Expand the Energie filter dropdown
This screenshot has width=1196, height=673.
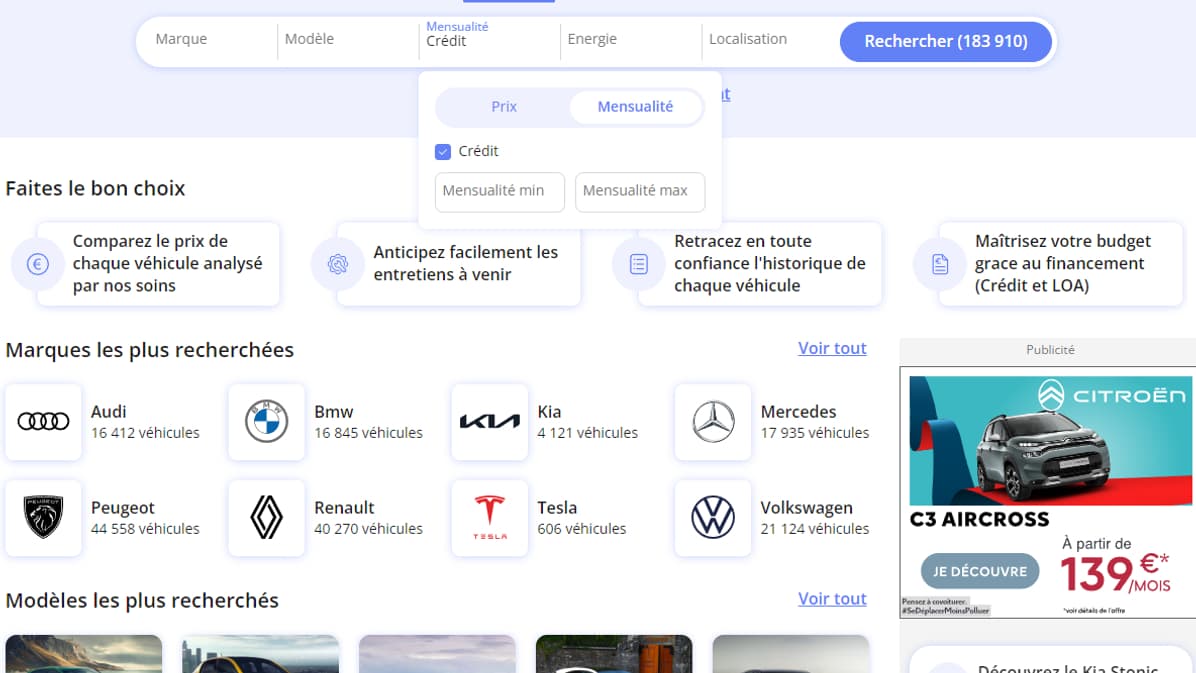628,40
